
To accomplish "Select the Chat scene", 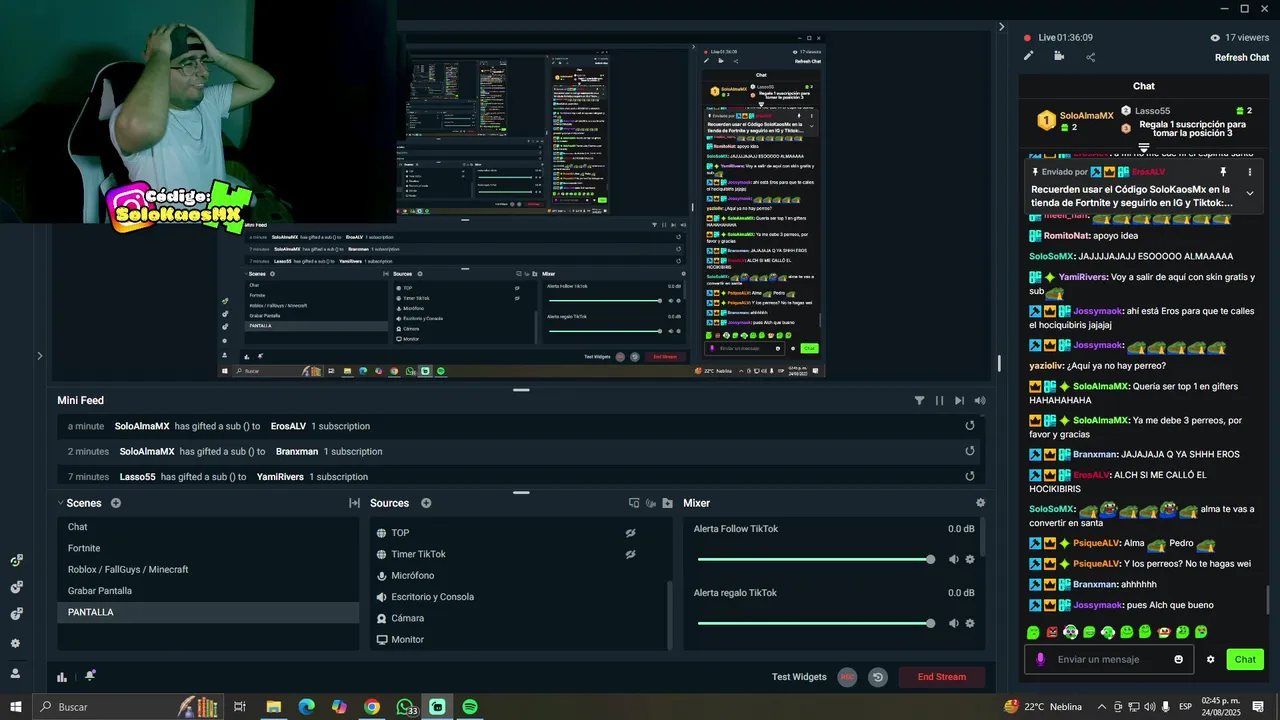I will 208,527.
